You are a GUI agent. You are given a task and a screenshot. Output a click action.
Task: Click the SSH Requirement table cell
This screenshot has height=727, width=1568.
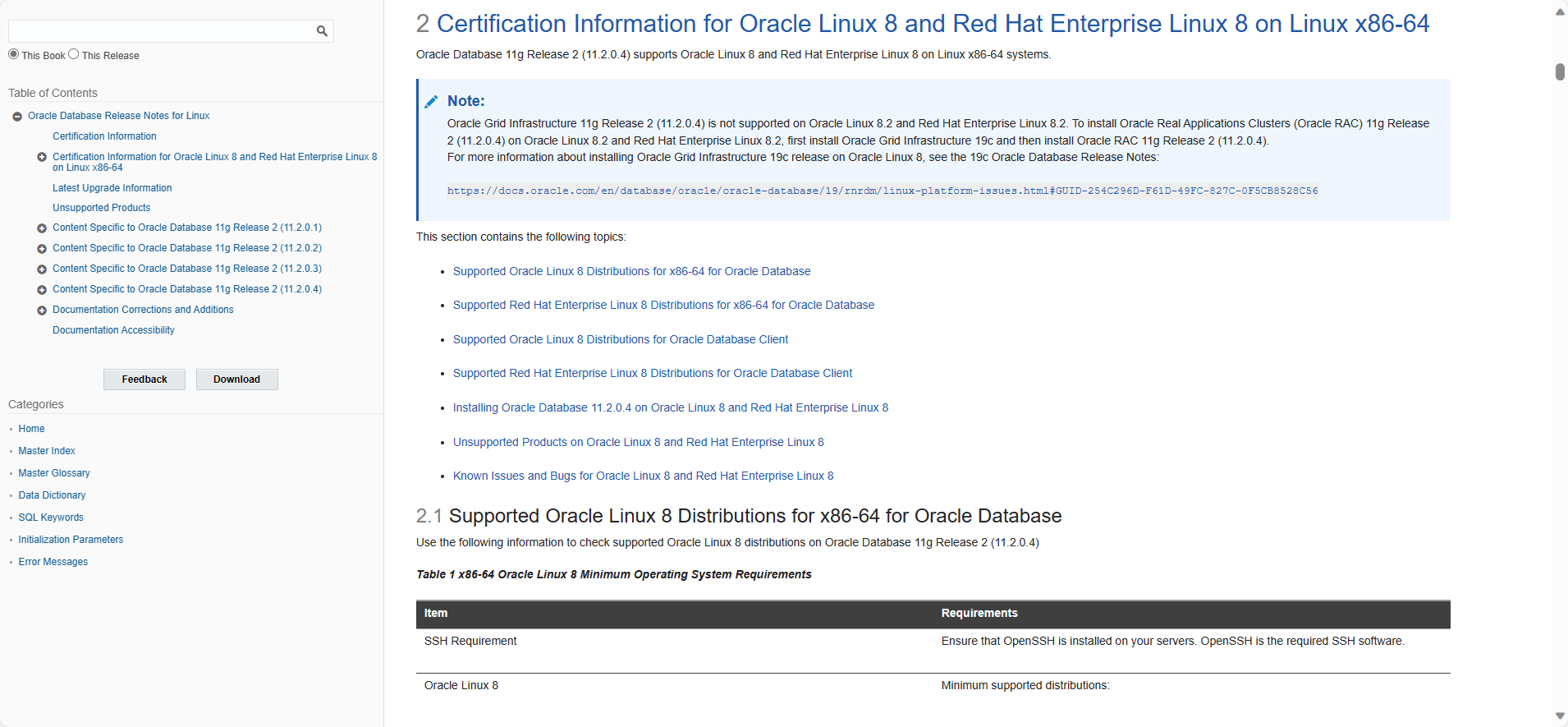(x=470, y=641)
